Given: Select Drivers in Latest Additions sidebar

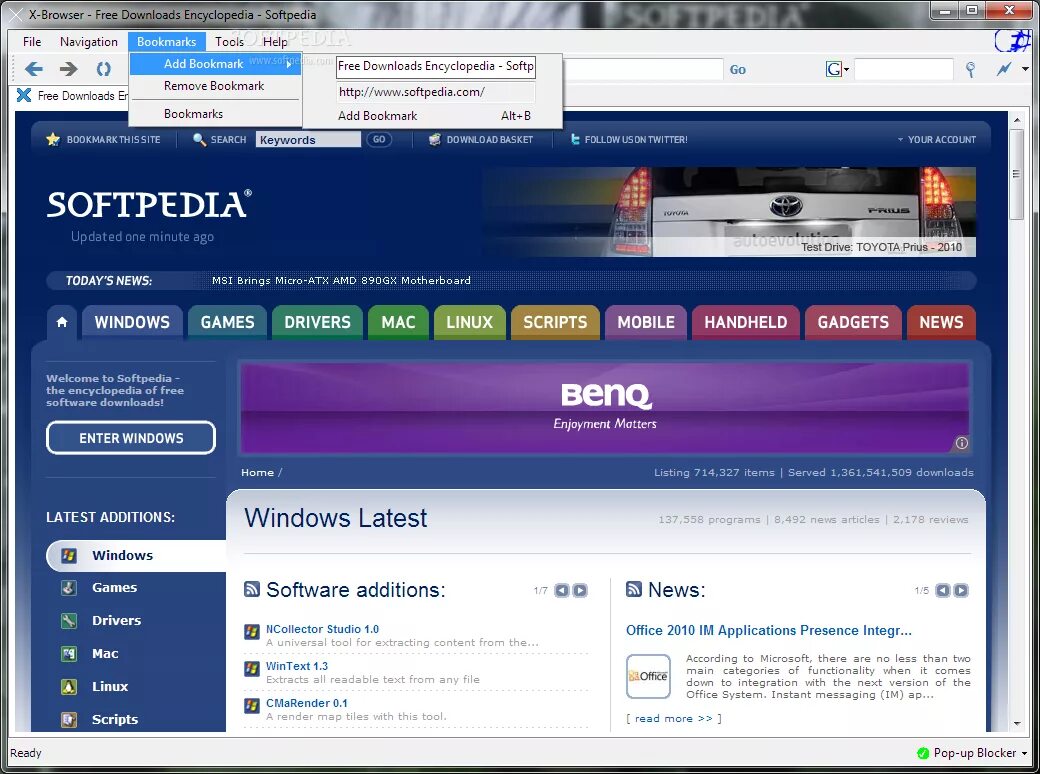Looking at the screenshot, I should click(116, 621).
